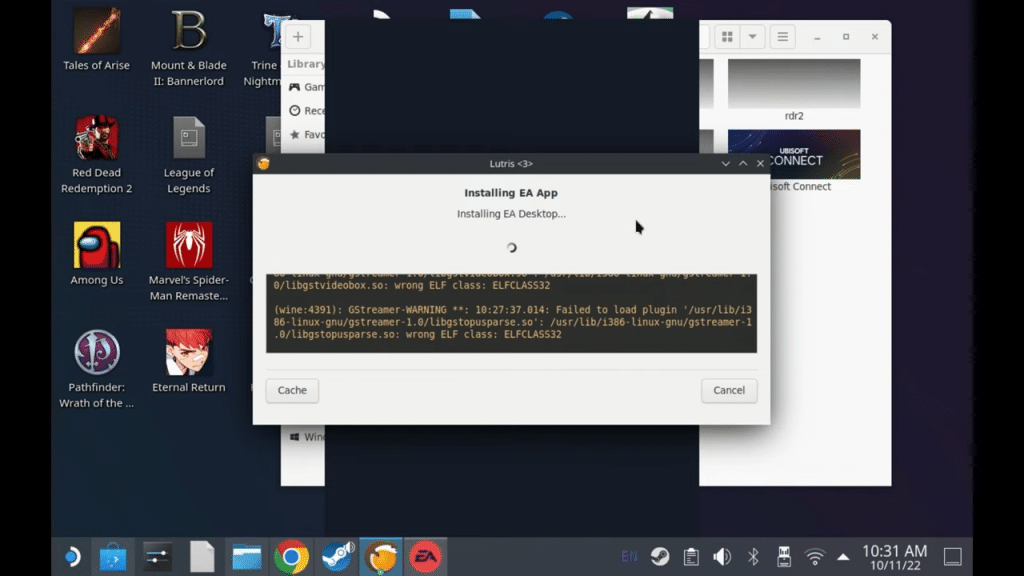Click chevron-up button in Lutris <3> title bar
Screen dimensions: 1024x576
tap(743, 163)
